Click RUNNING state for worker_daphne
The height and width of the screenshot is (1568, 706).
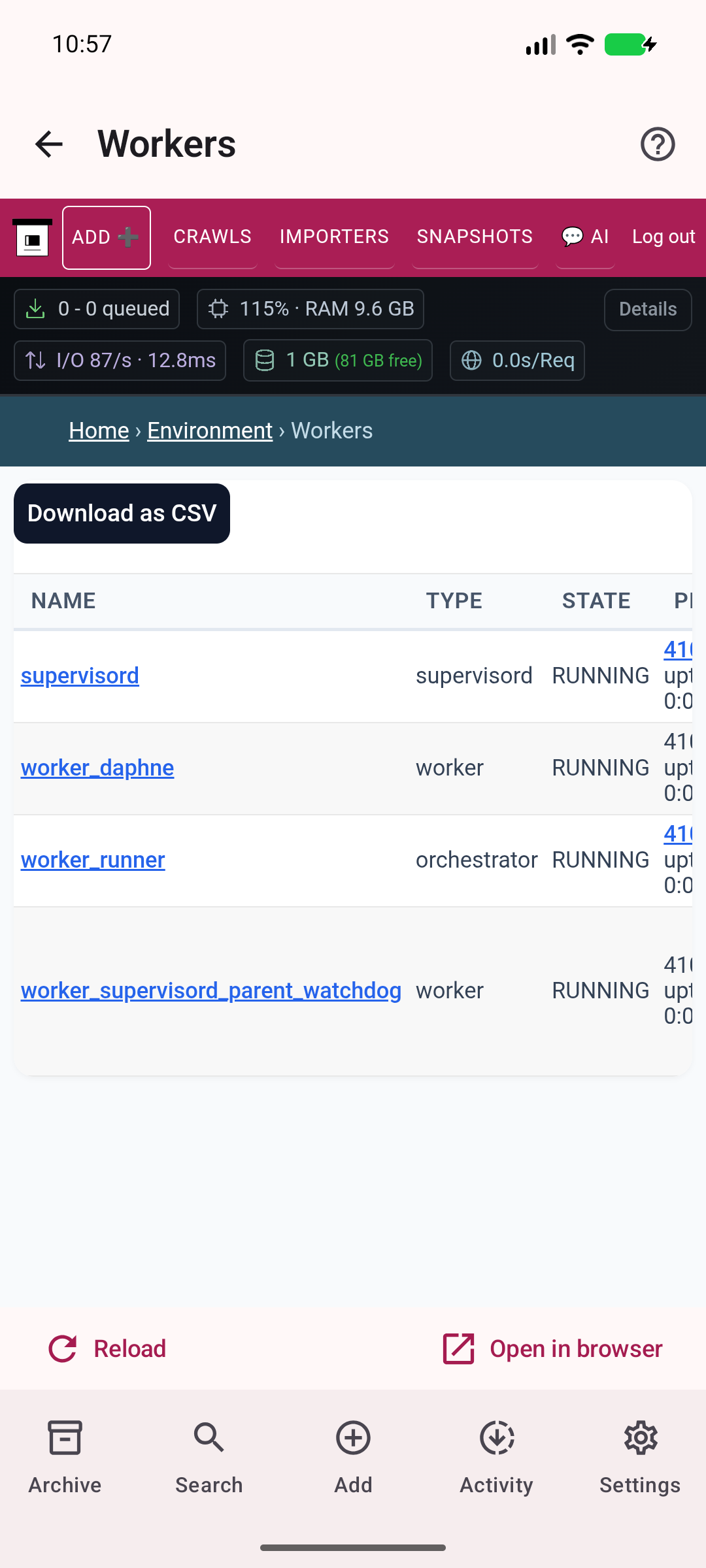601,768
